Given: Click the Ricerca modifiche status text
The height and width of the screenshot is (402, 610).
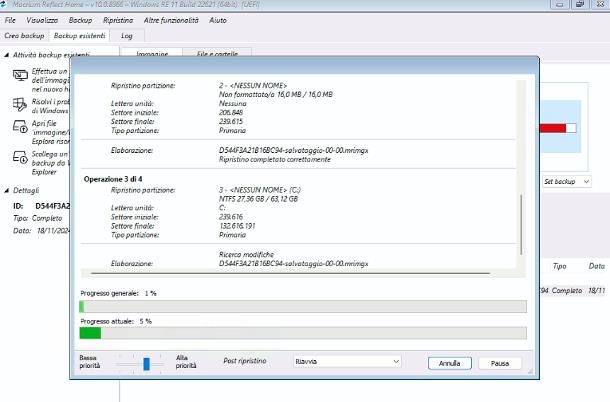Looking at the screenshot, I should 246,255.
